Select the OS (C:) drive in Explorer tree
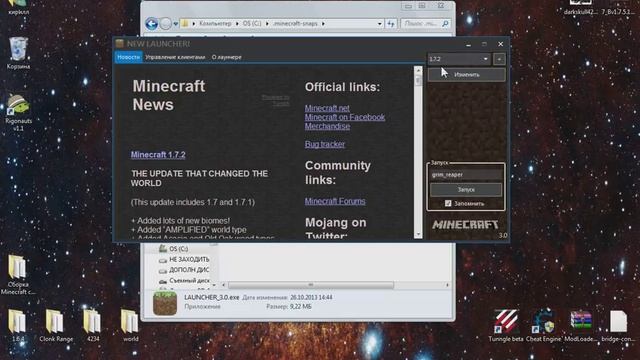The height and width of the screenshot is (360, 640). 178,249
